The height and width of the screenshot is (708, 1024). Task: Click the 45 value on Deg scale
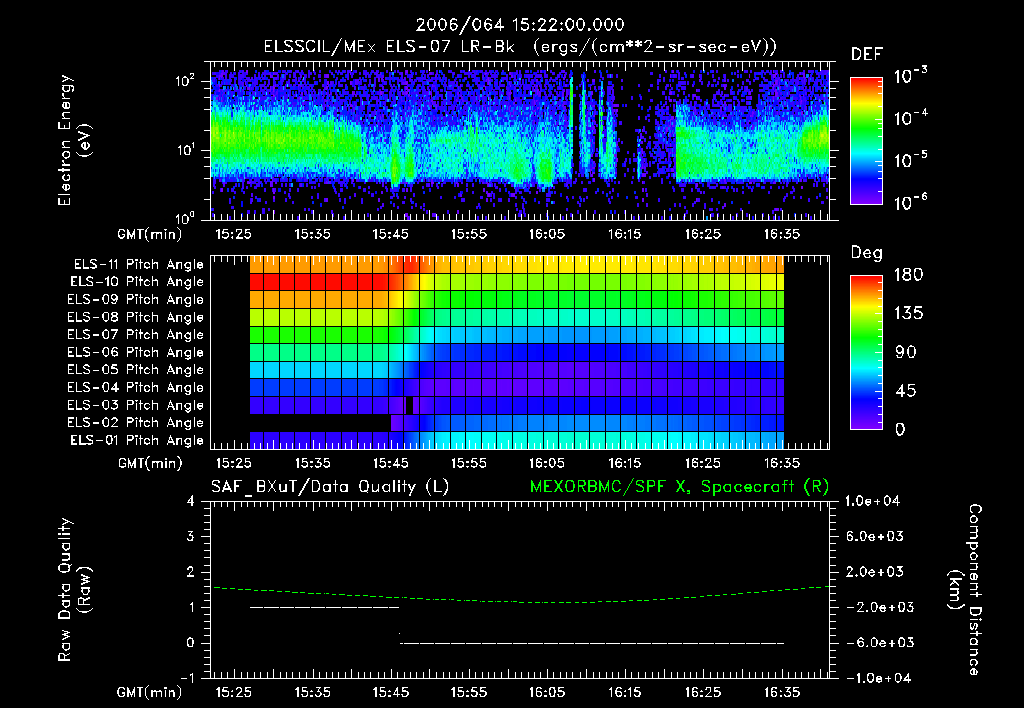pyautogui.click(x=906, y=391)
